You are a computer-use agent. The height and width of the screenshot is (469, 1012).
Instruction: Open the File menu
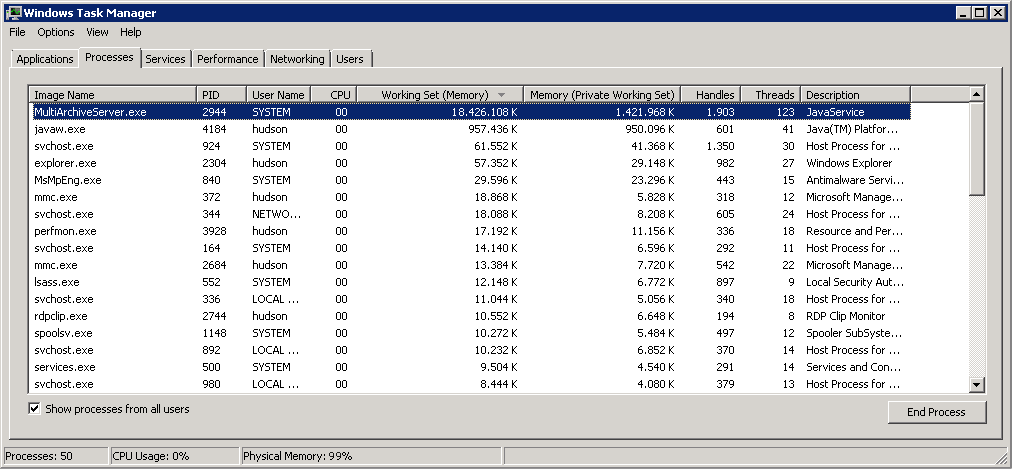point(17,32)
